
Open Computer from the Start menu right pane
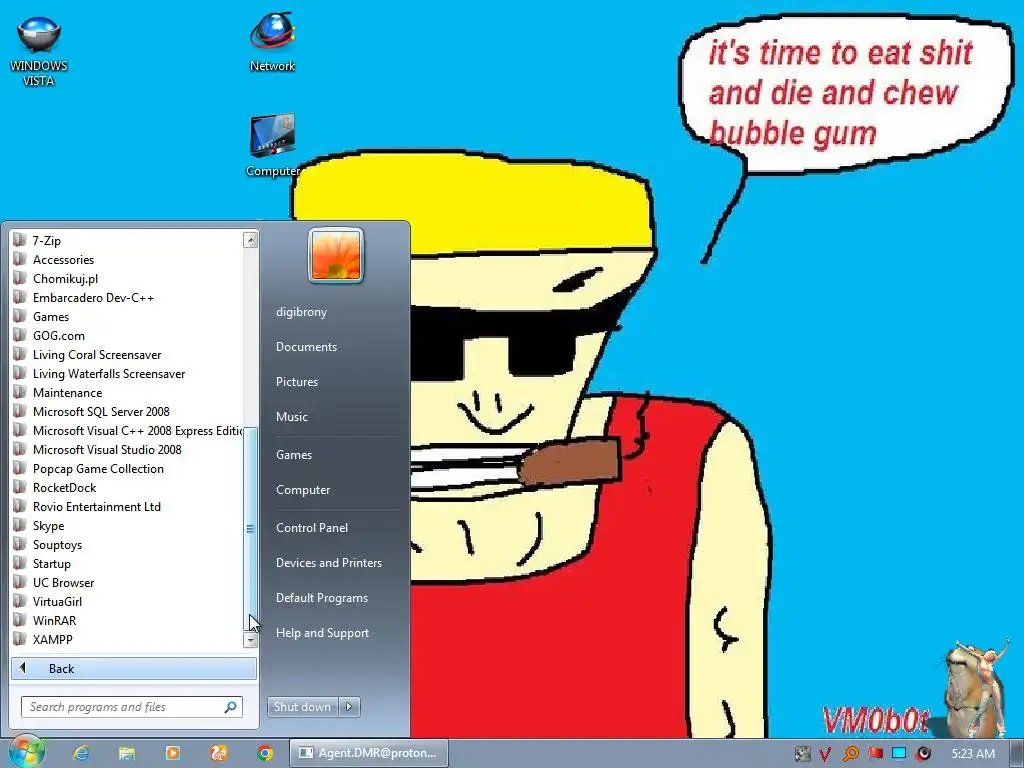click(x=303, y=490)
